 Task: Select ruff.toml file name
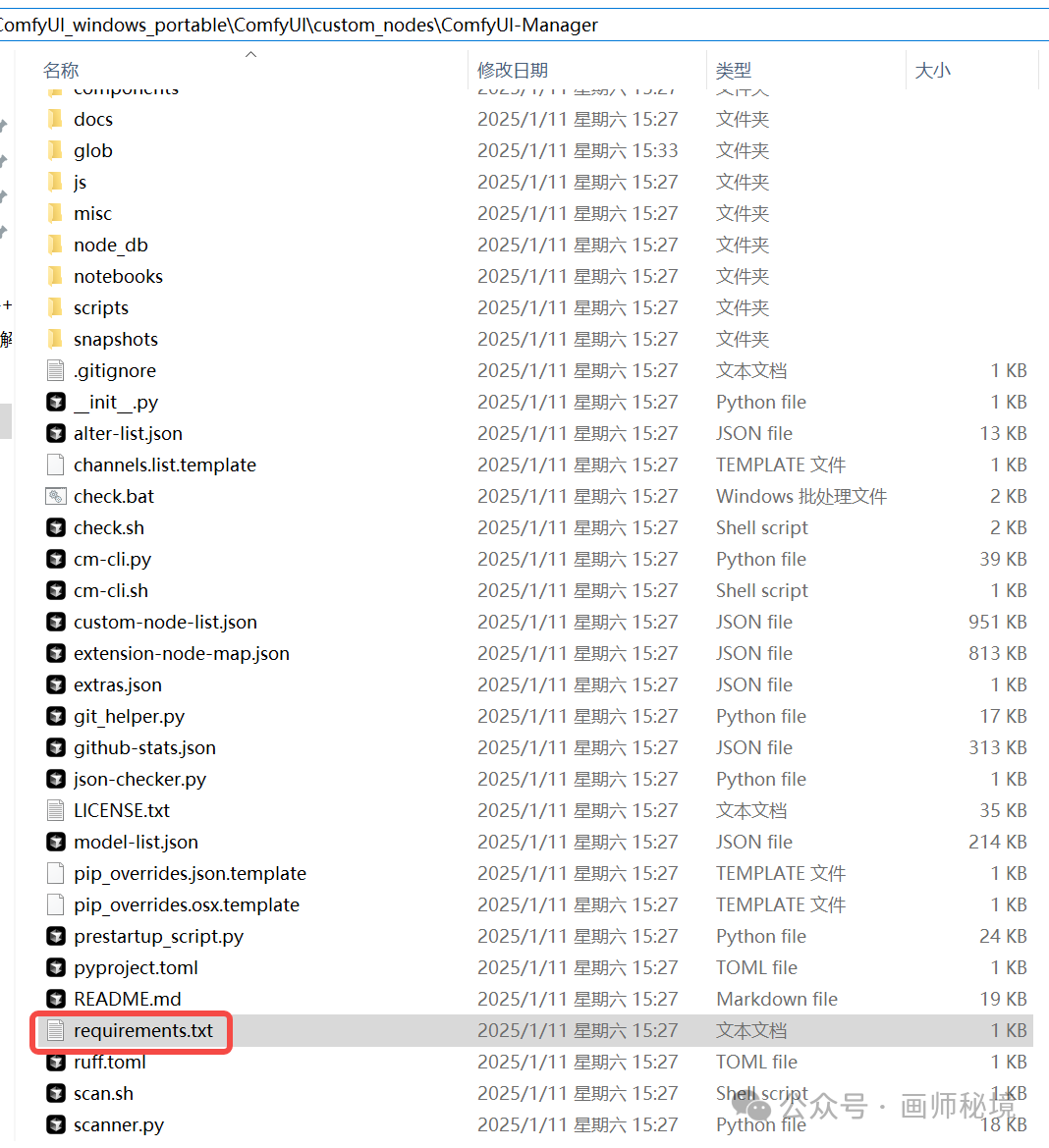pos(110,1063)
